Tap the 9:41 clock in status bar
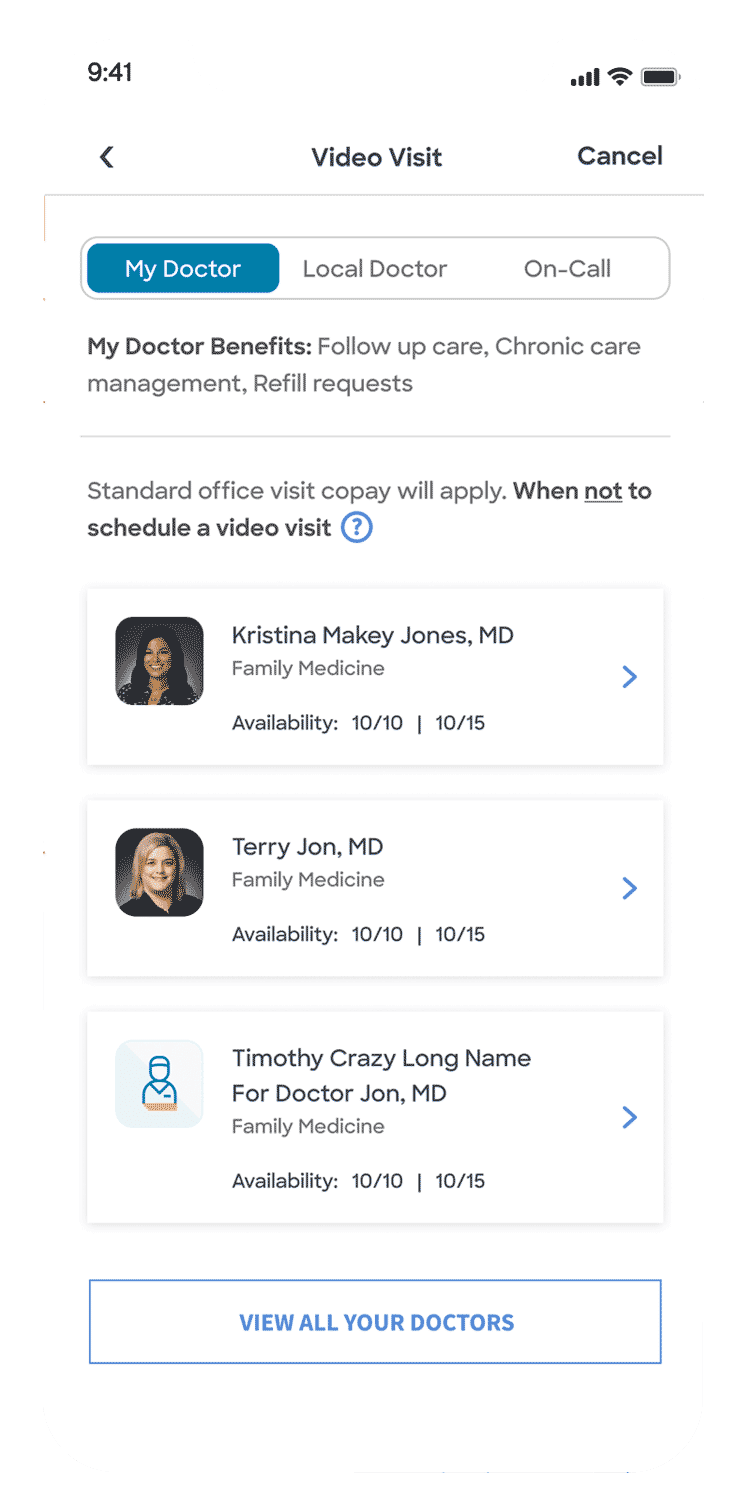The width and height of the screenshot is (747, 1512). click(110, 73)
